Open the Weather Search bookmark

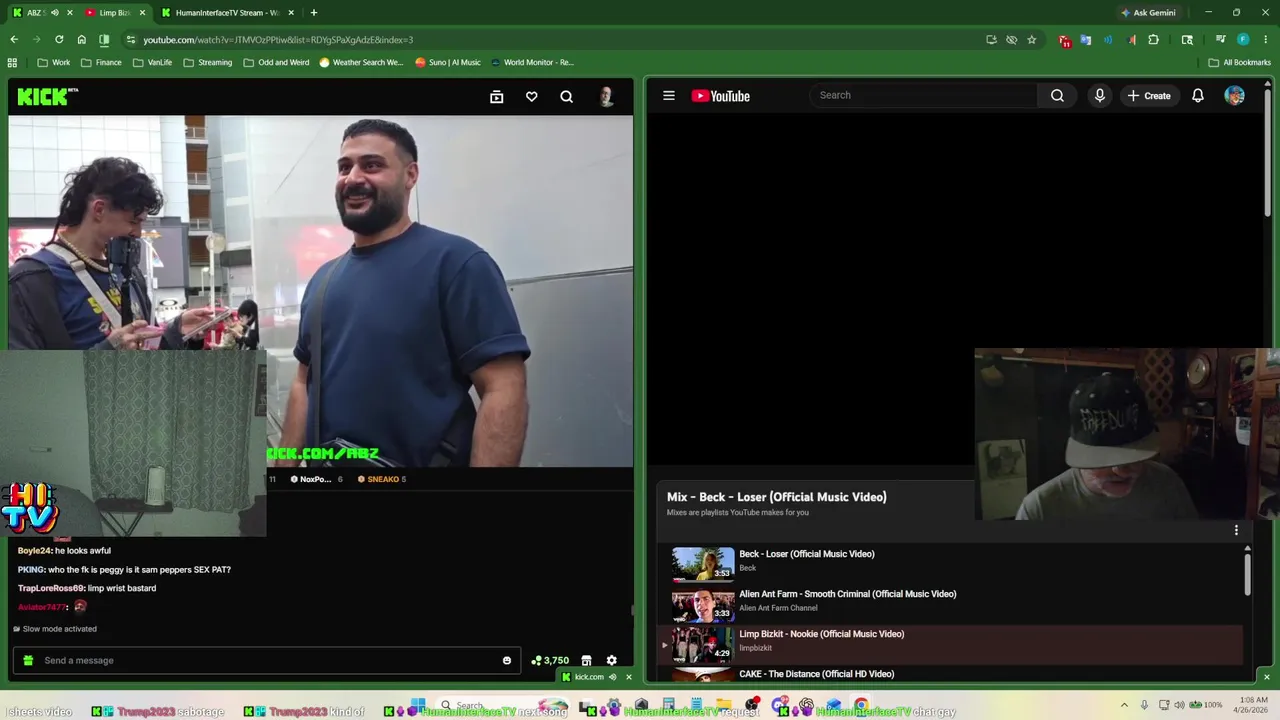(361, 62)
